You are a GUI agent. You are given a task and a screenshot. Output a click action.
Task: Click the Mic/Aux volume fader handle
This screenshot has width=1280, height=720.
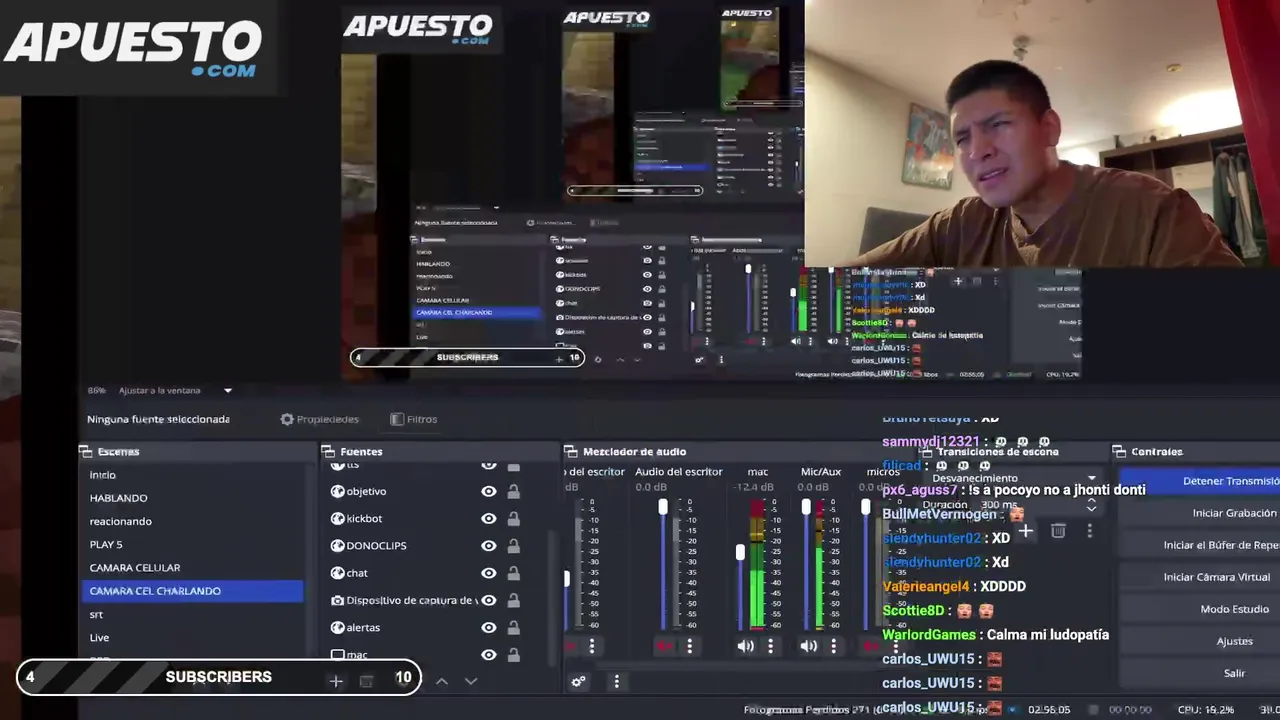click(806, 507)
